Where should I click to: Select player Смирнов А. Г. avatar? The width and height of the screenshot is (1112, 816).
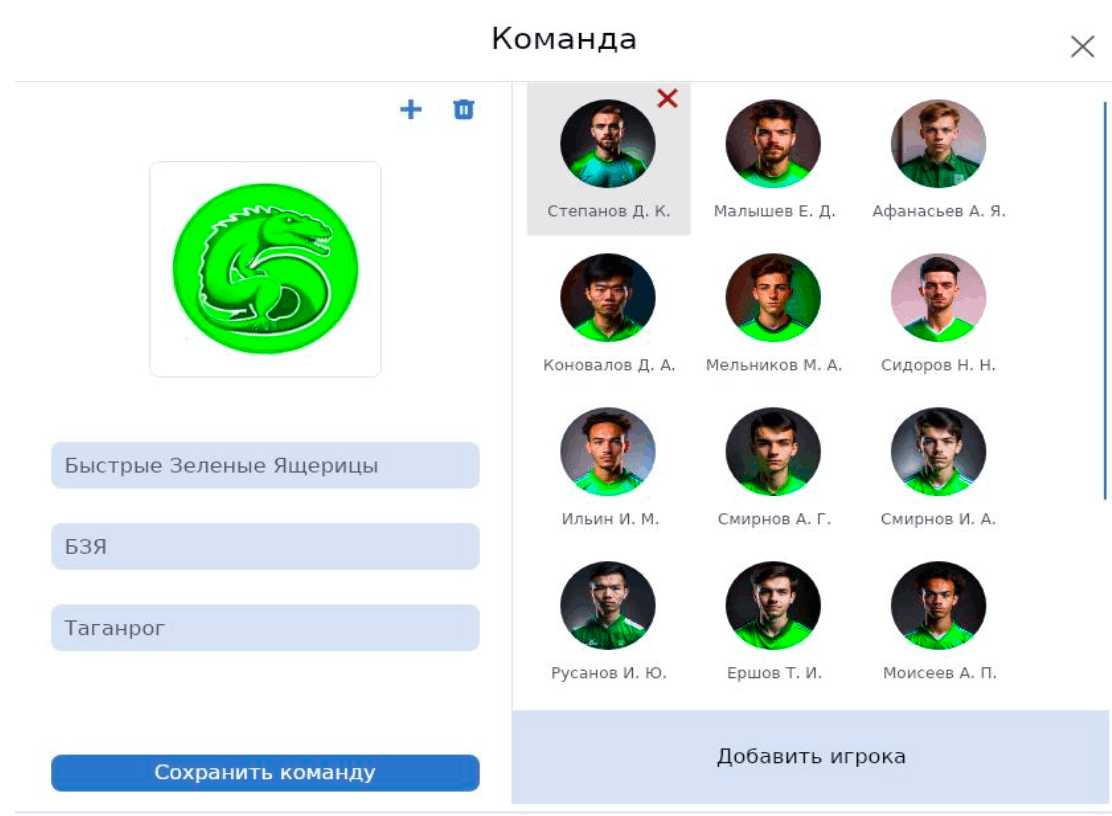click(x=773, y=452)
